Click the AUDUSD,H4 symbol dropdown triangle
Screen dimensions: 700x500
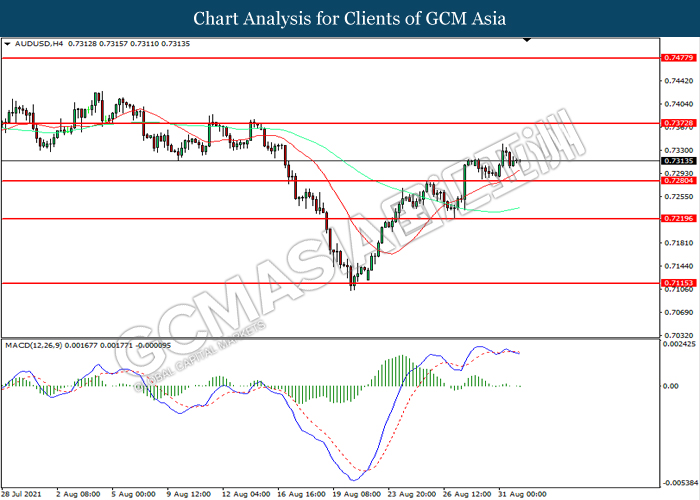point(7,44)
